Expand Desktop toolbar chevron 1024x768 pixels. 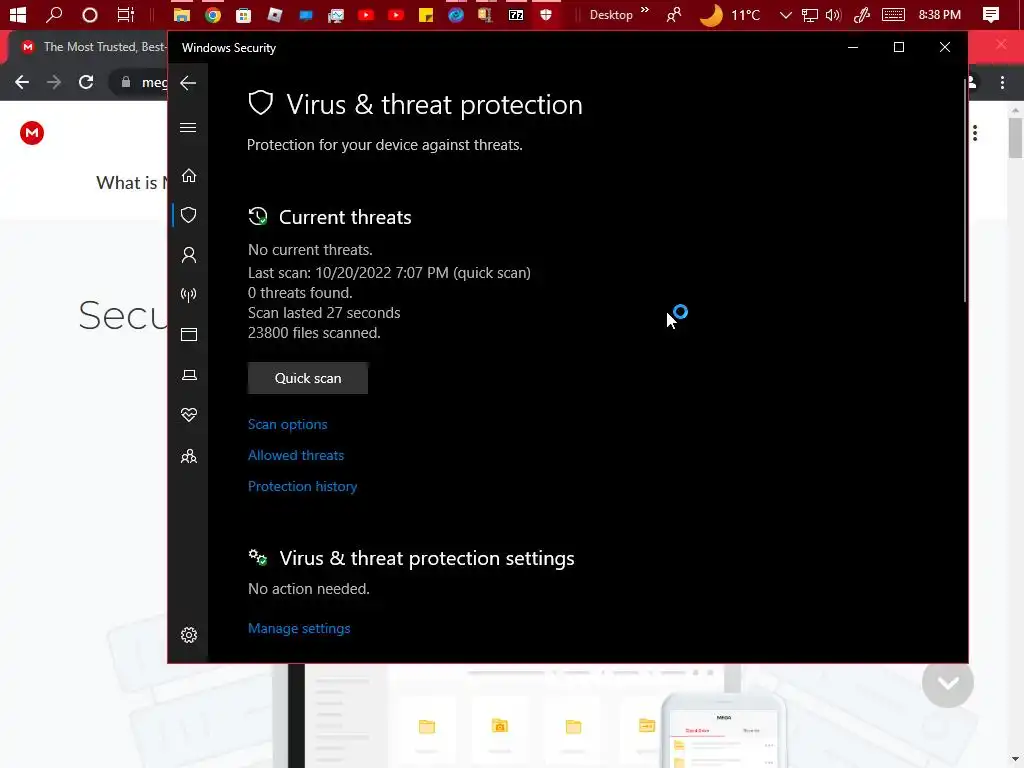pos(645,10)
